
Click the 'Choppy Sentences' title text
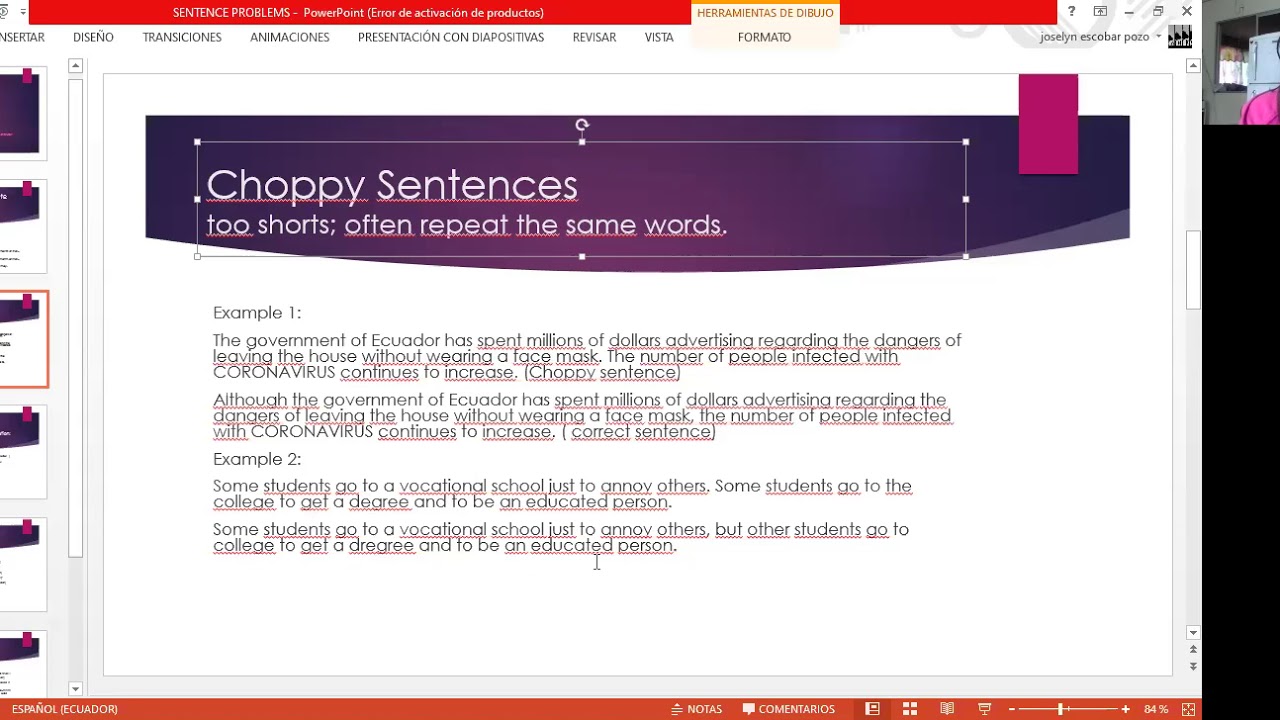(392, 185)
